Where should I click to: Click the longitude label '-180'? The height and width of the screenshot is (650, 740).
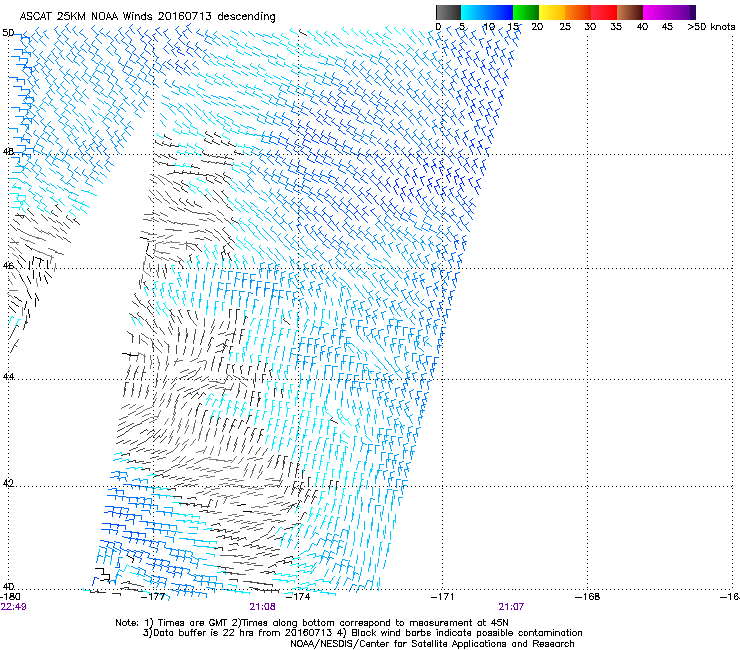pos(10,597)
